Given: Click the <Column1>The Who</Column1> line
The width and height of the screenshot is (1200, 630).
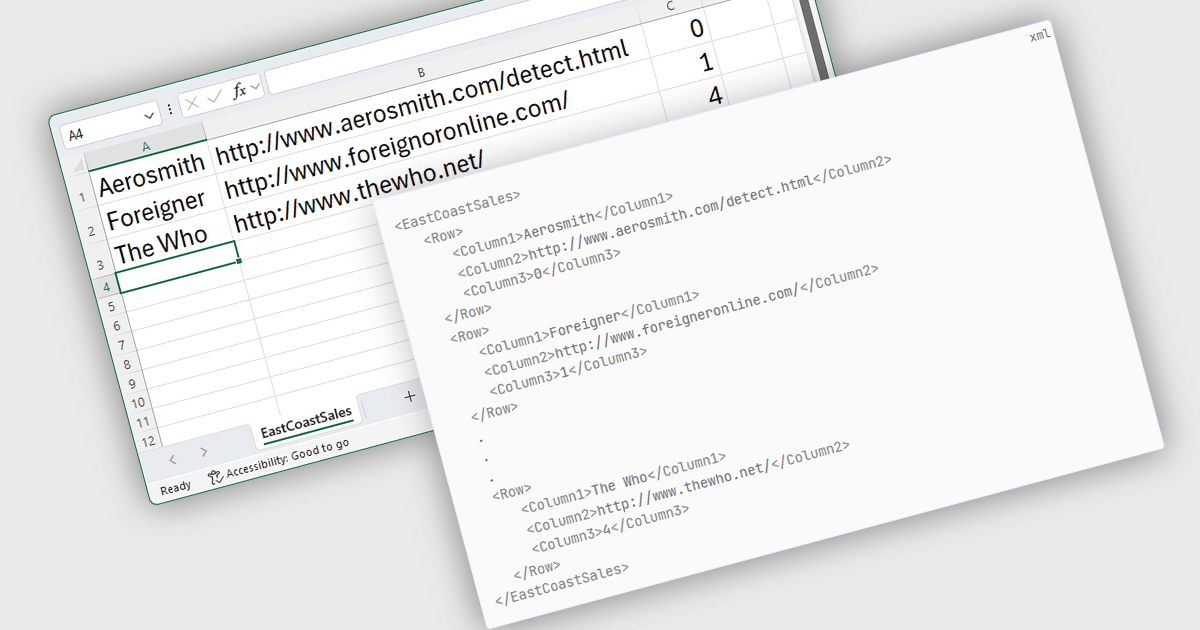Looking at the screenshot, I should [x=623, y=483].
